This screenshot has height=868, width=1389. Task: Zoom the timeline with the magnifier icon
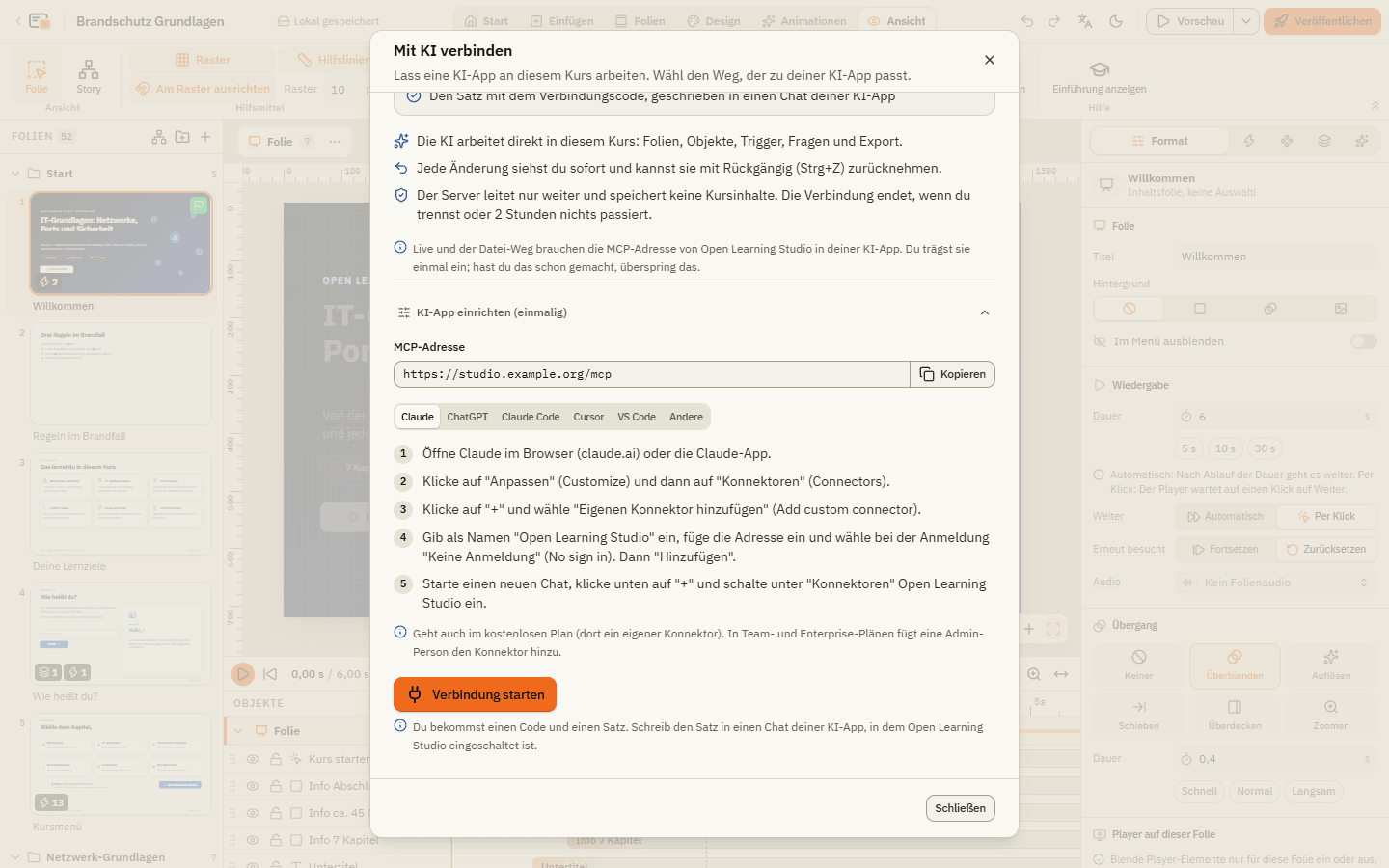pos(1034,674)
